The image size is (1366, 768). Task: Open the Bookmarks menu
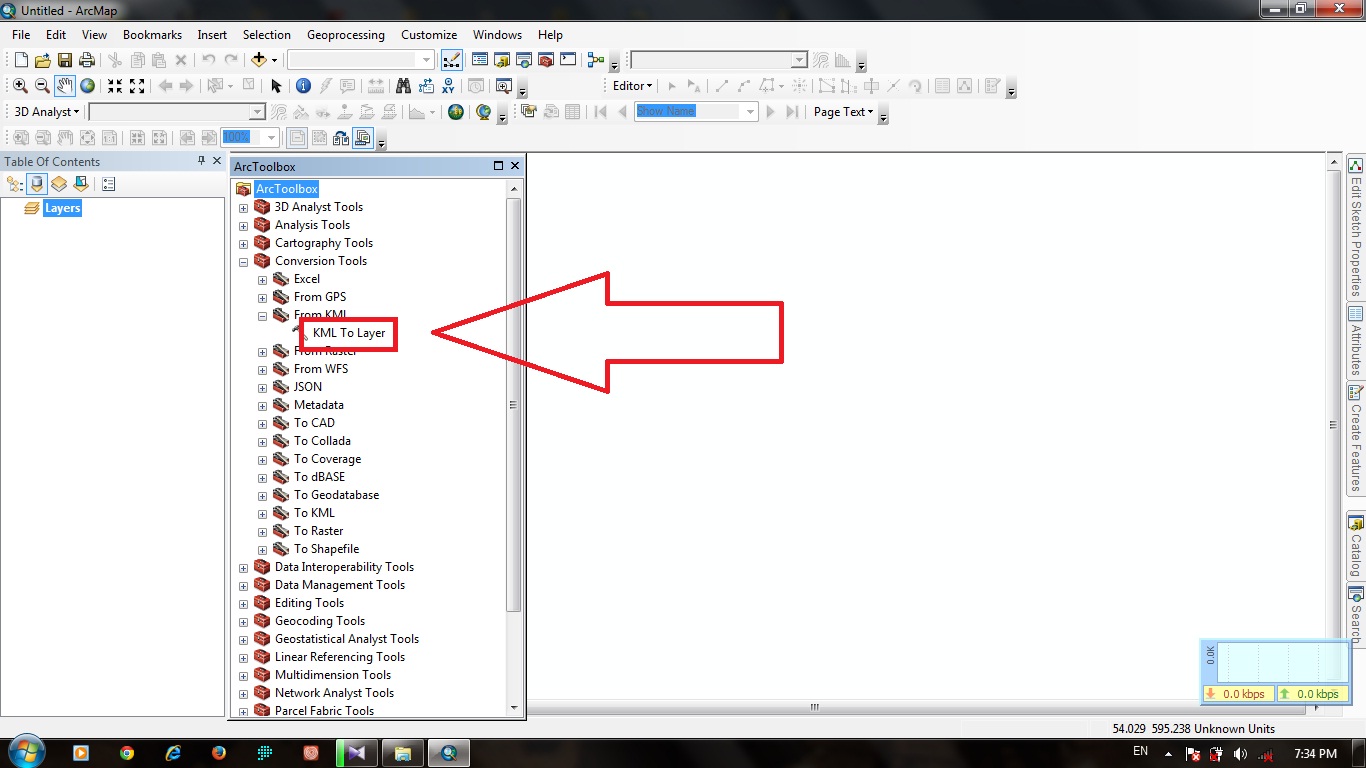click(152, 34)
